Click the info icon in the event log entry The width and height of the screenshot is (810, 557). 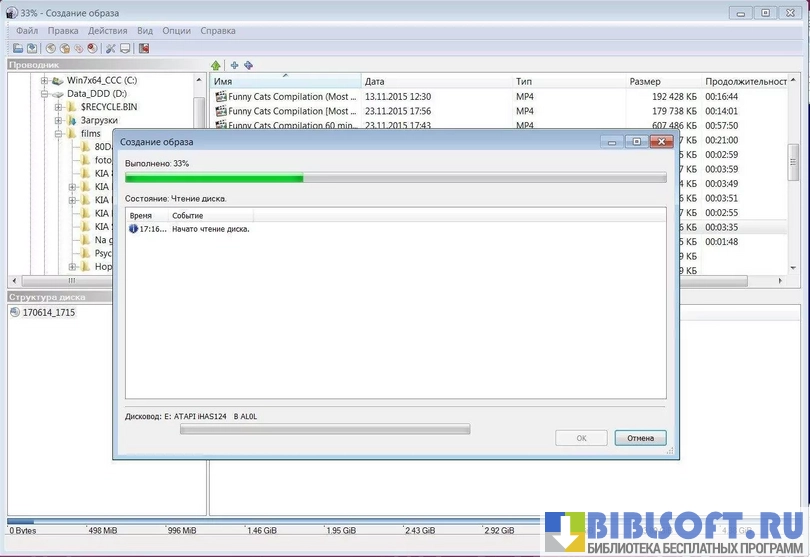(133, 229)
